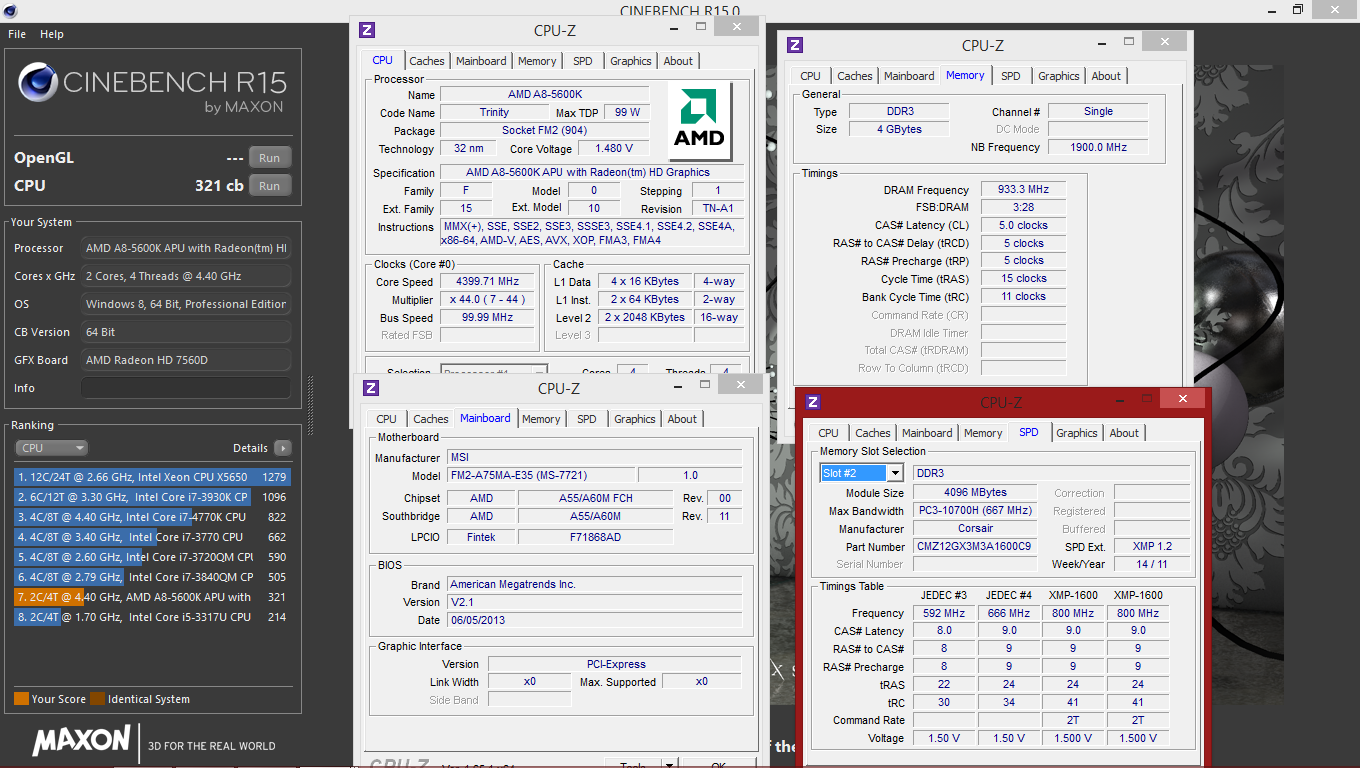This screenshot has width=1360, height=768.
Task: Select ranking row Intel Core i7-3720QM
Action: click(151, 557)
